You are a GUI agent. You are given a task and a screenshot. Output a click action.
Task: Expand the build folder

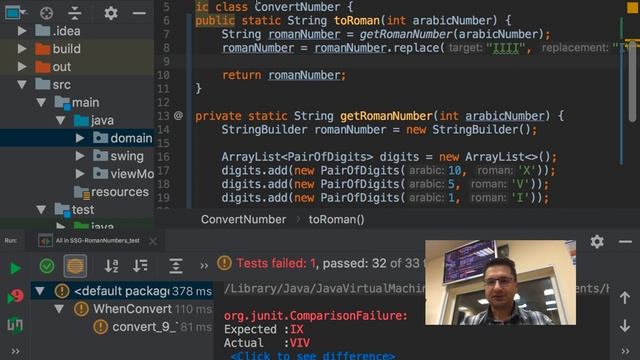22,49
